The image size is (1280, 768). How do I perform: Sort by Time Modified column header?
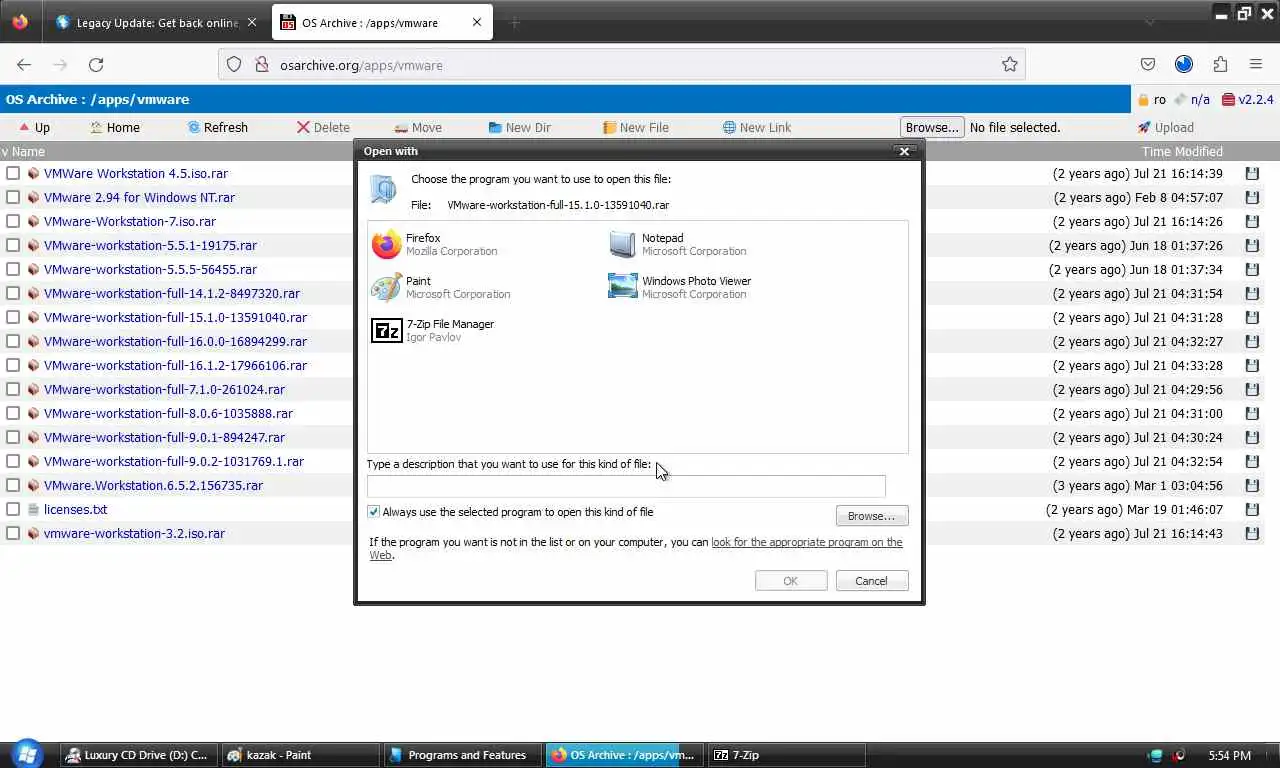click(1182, 152)
